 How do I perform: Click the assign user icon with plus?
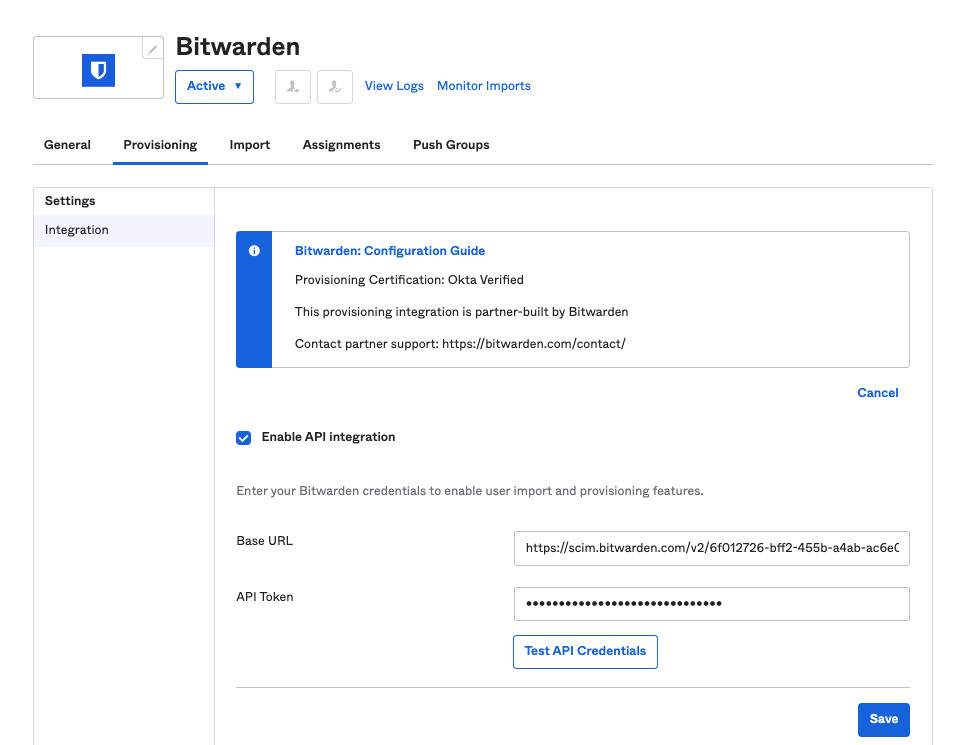click(293, 87)
